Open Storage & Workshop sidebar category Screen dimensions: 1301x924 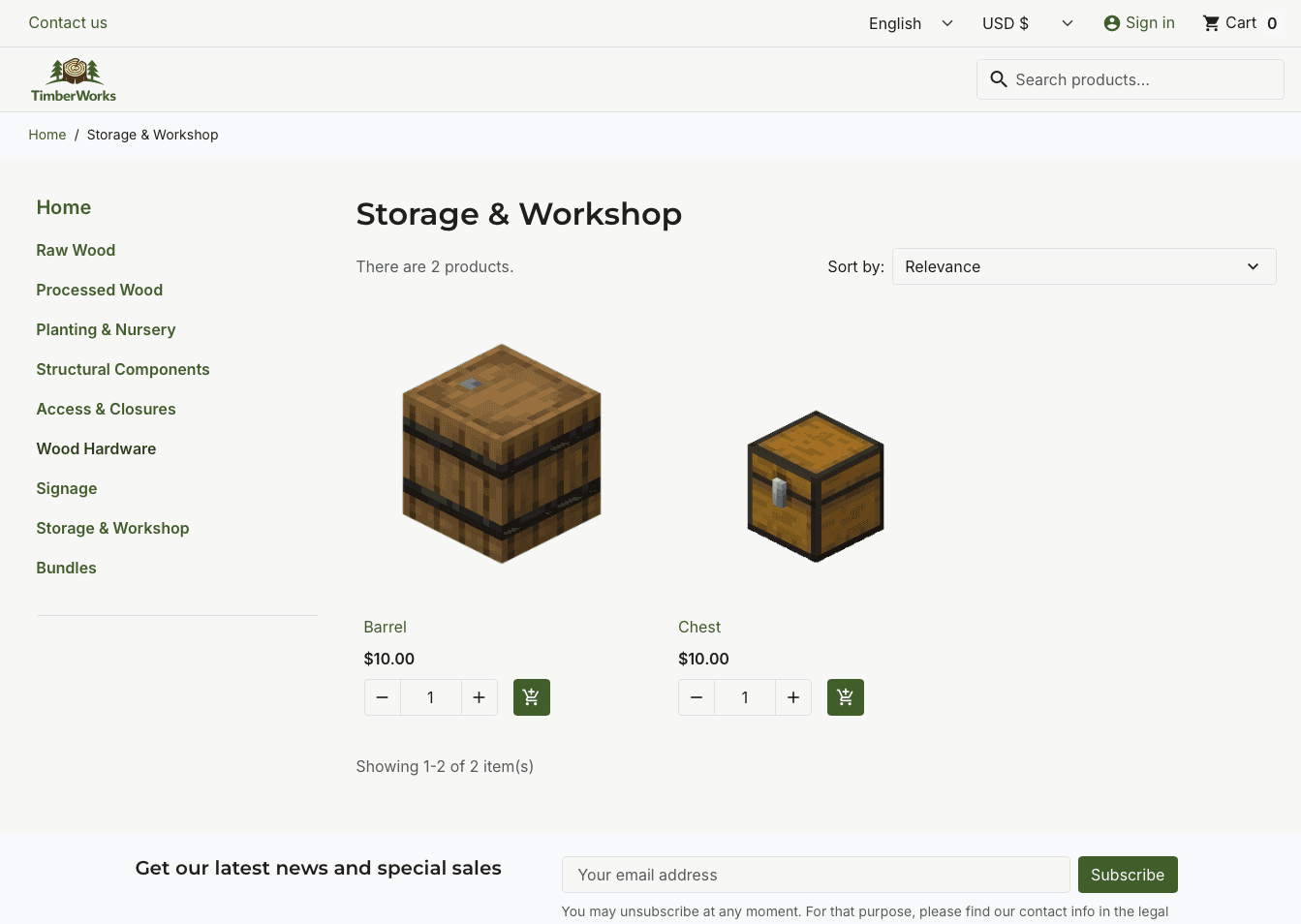click(x=112, y=528)
